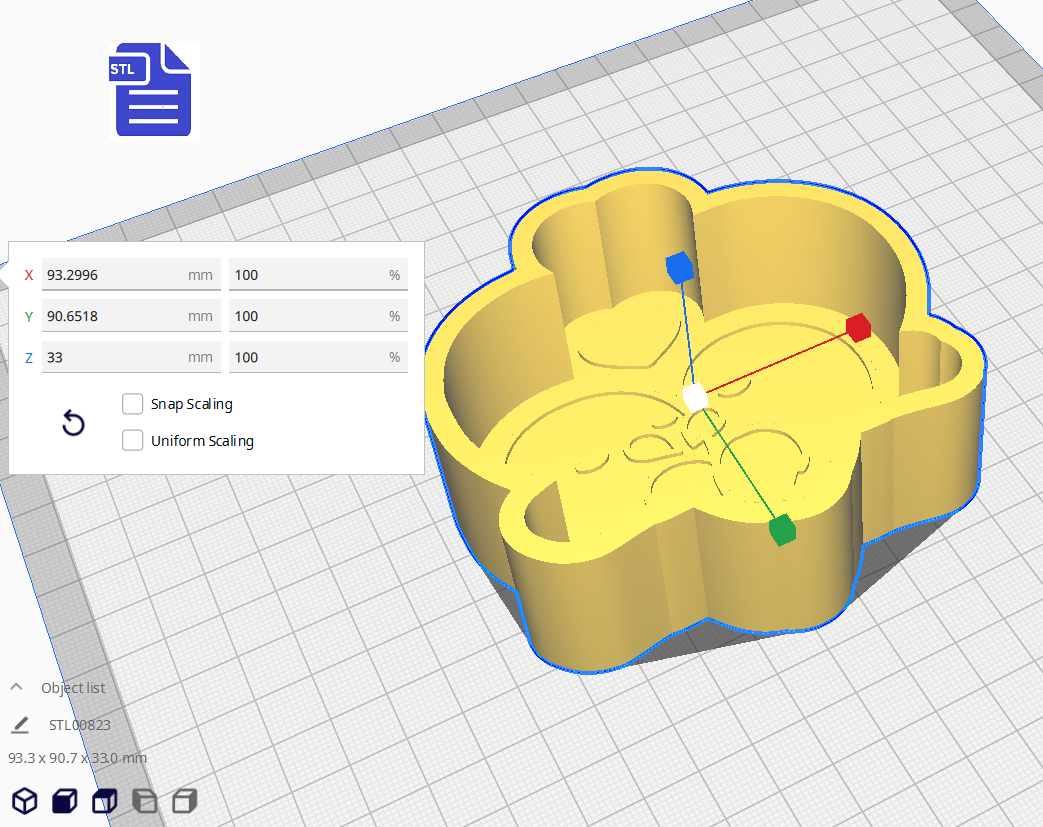
Task: Select the top view cube icon
Action: click(104, 801)
